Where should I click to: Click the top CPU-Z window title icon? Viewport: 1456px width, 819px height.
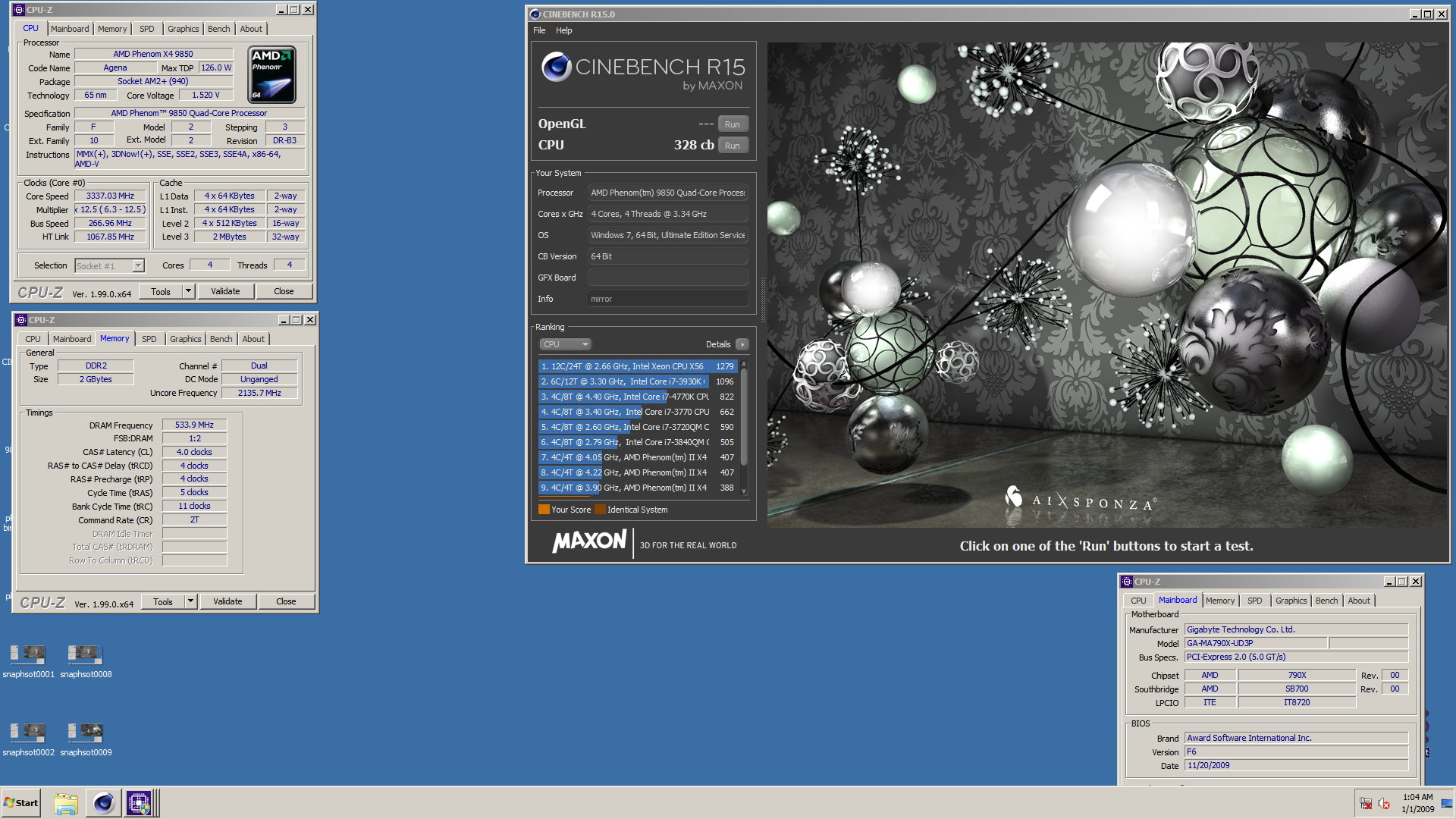click(x=19, y=10)
